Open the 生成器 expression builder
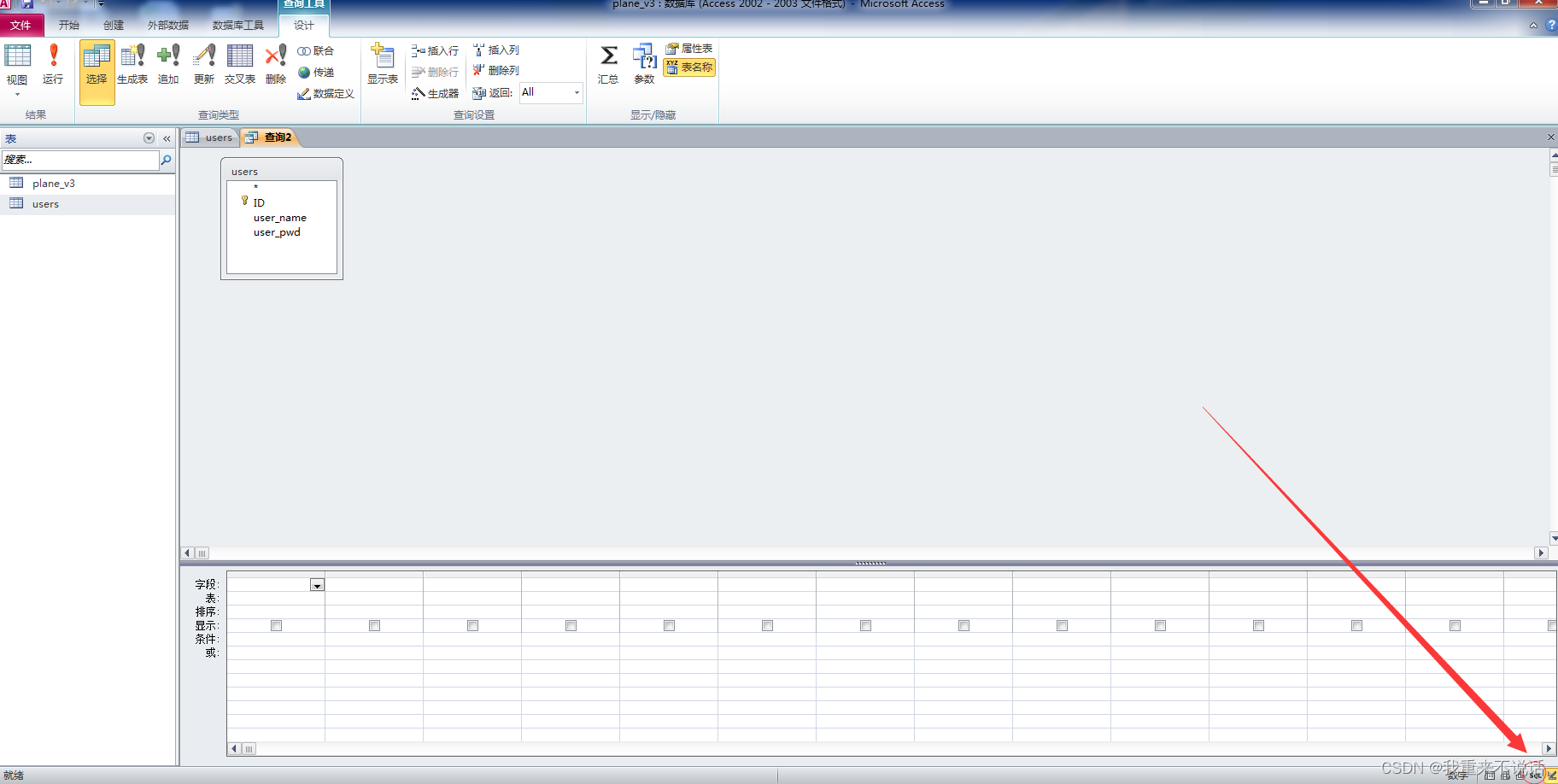The height and width of the screenshot is (784, 1558). (x=435, y=94)
